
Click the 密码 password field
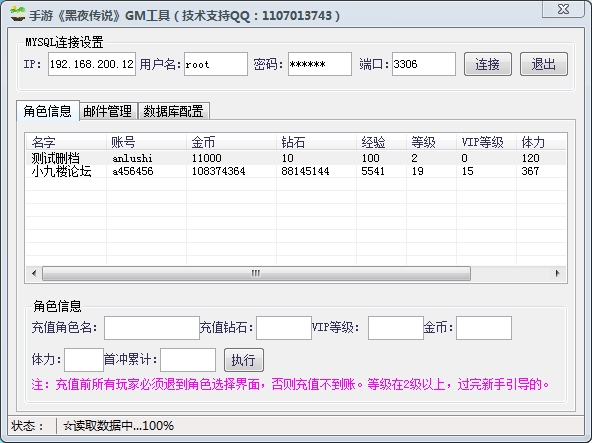tap(320, 64)
